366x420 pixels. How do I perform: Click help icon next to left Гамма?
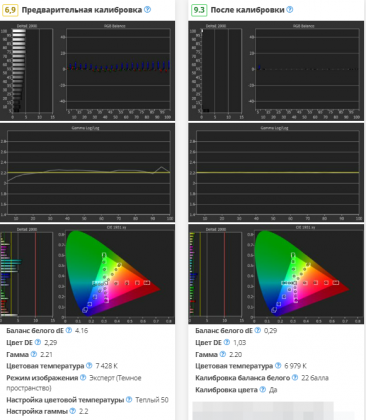(x=34, y=354)
